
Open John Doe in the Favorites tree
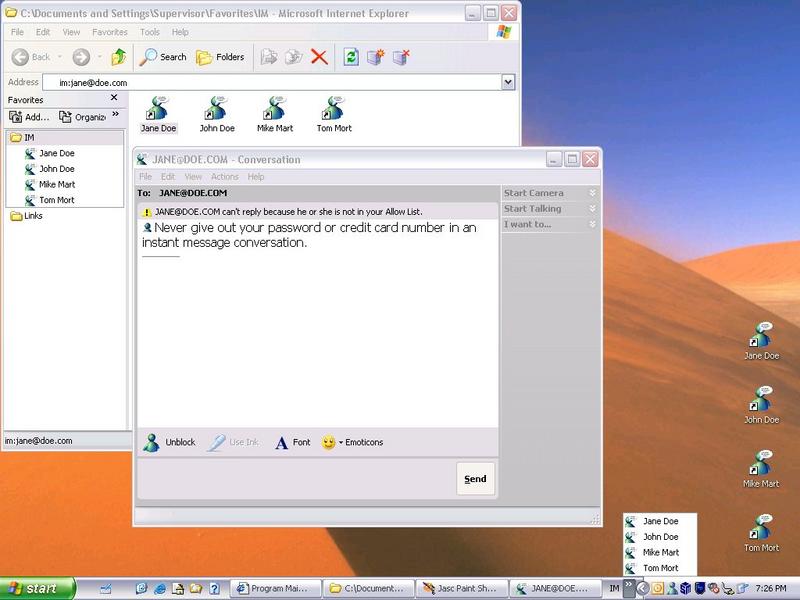(x=50, y=169)
